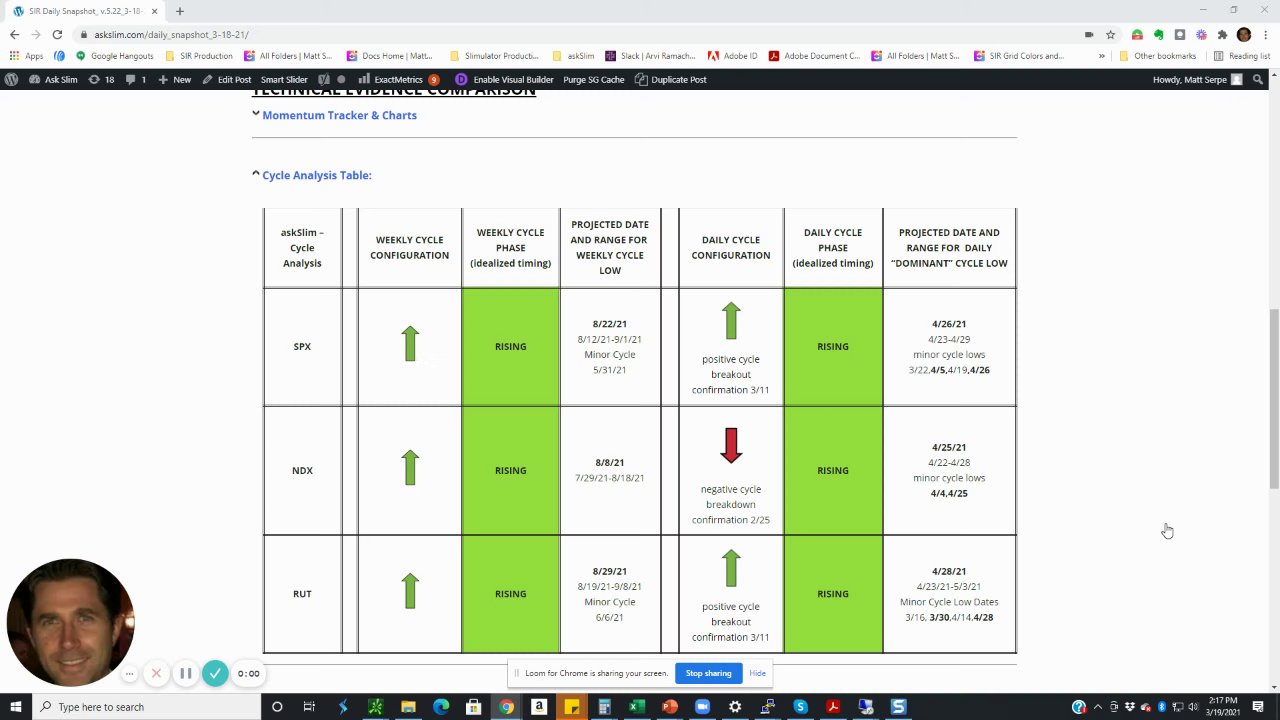
Task: Open the 18 pending updates icon
Action: (101, 79)
